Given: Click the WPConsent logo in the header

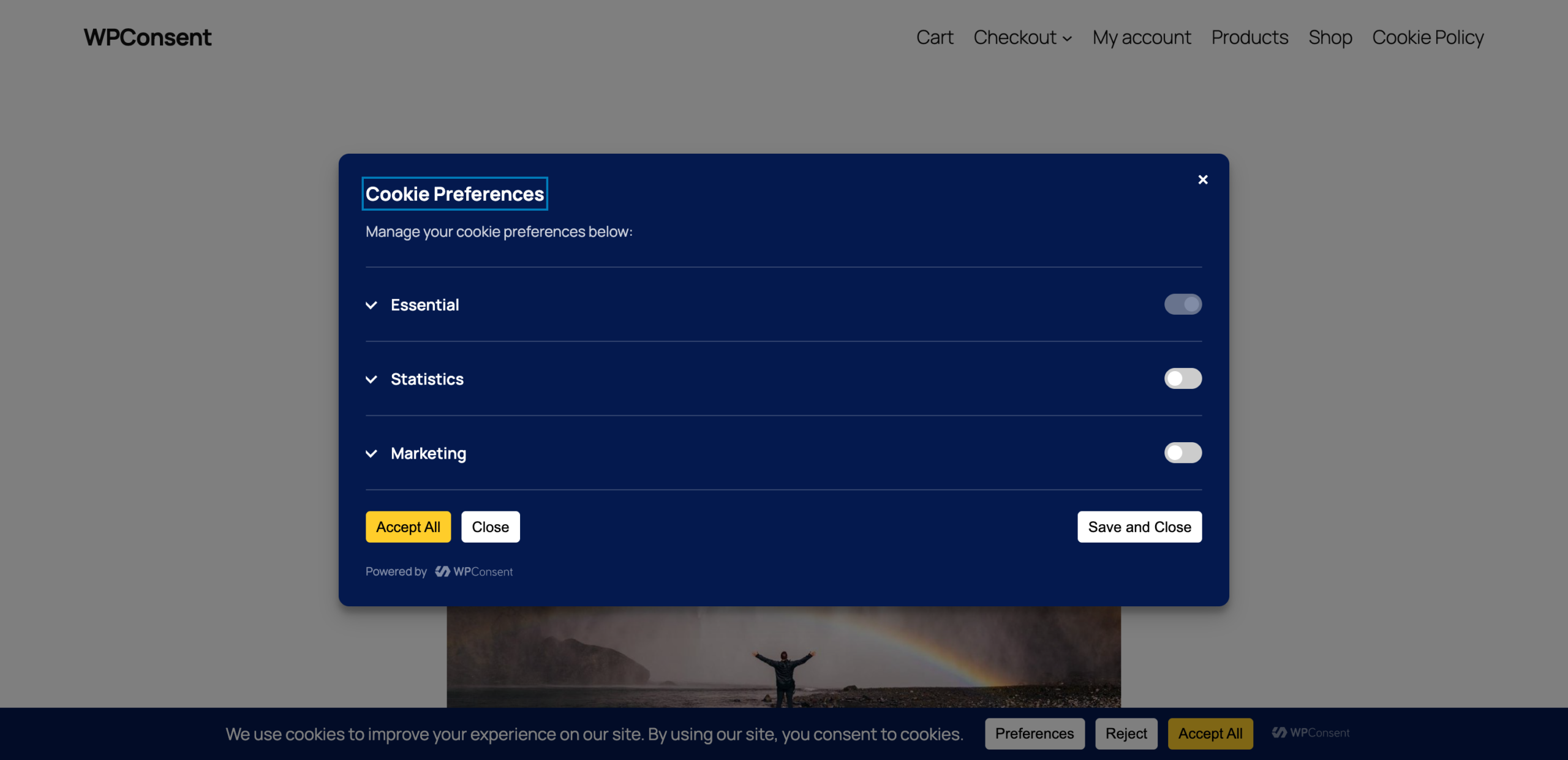Looking at the screenshot, I should pos(147,37).
